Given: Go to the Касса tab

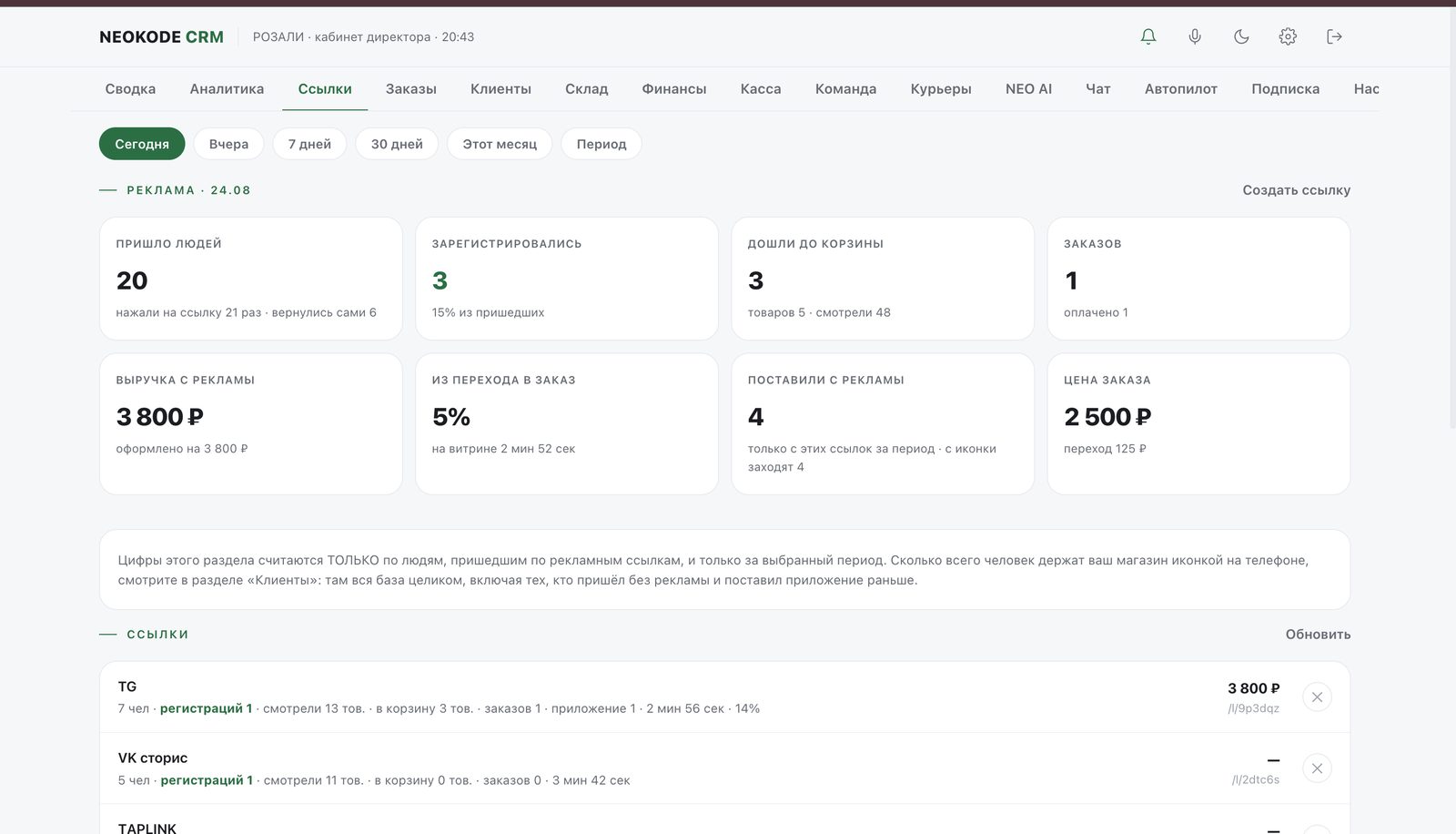Looking at the screenshot, I should 761,88.
